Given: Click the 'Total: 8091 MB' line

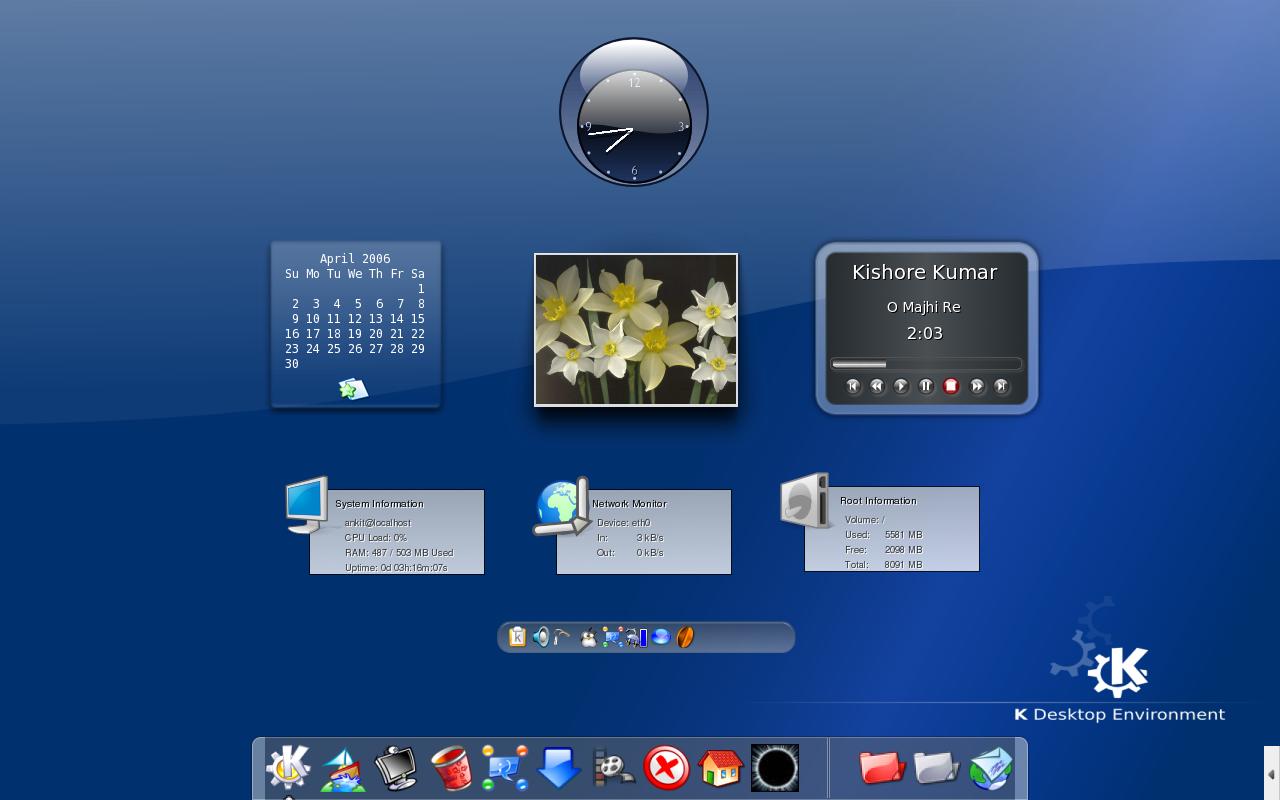Looking at the screenshot, I should click(883, 565).
